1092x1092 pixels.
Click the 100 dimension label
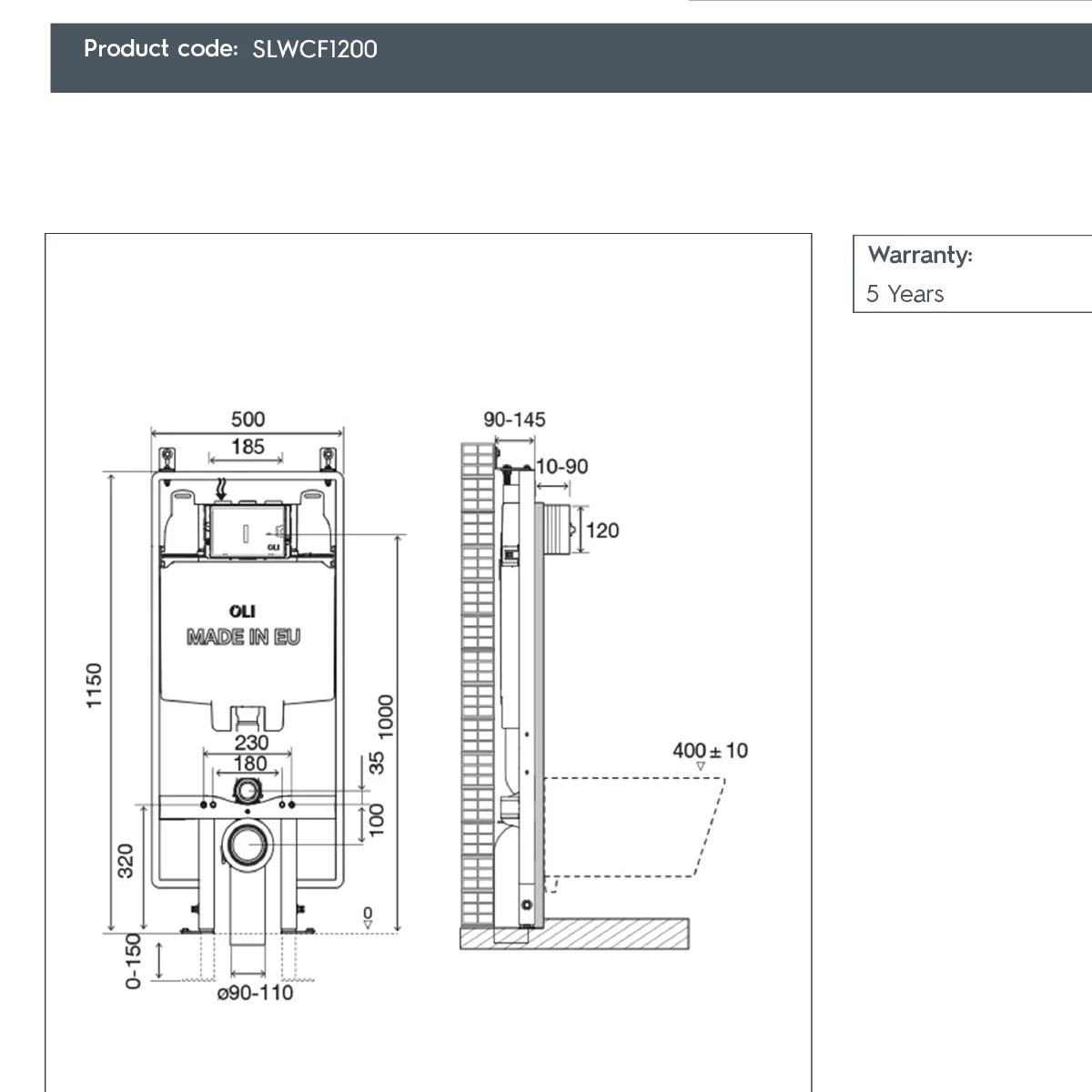coord(376,819)
